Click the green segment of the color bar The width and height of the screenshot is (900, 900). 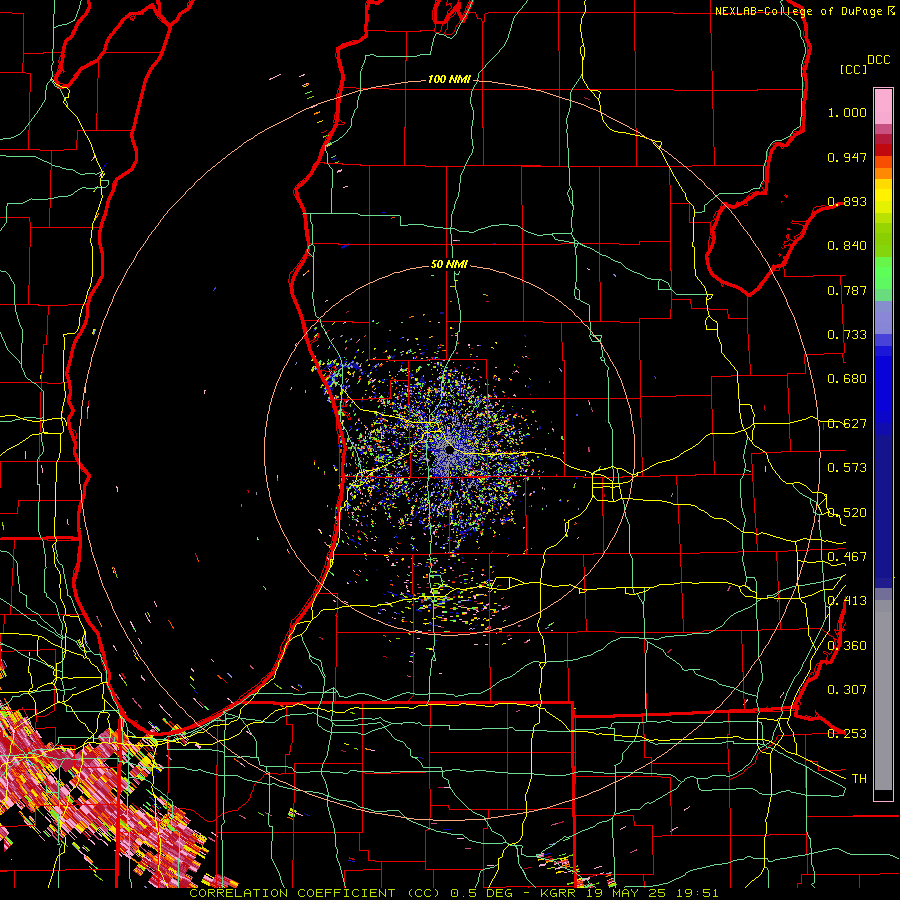coord(883,273)
